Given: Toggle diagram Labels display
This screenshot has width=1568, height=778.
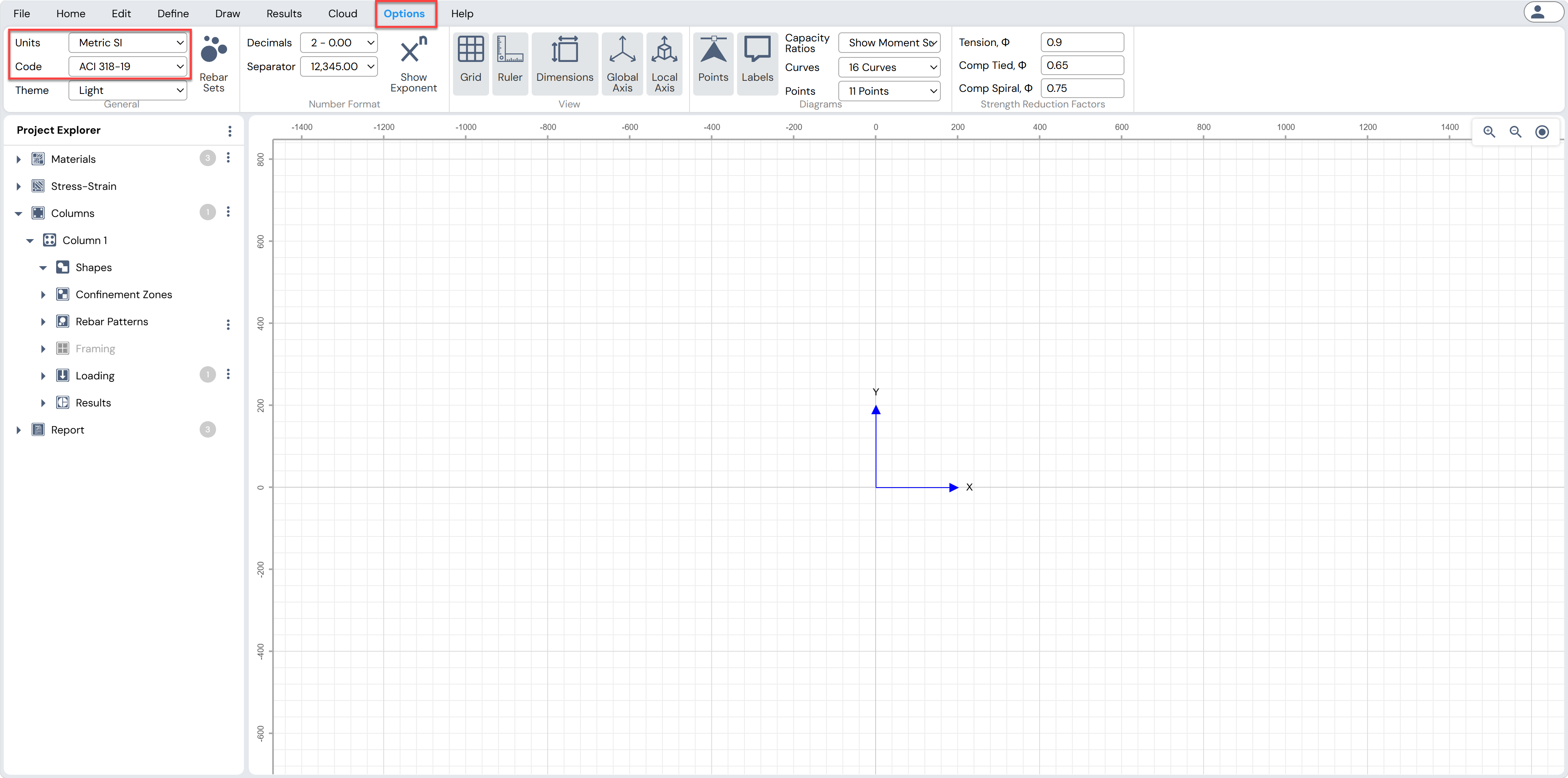Looking at the screenshot, I should [757, 64].
